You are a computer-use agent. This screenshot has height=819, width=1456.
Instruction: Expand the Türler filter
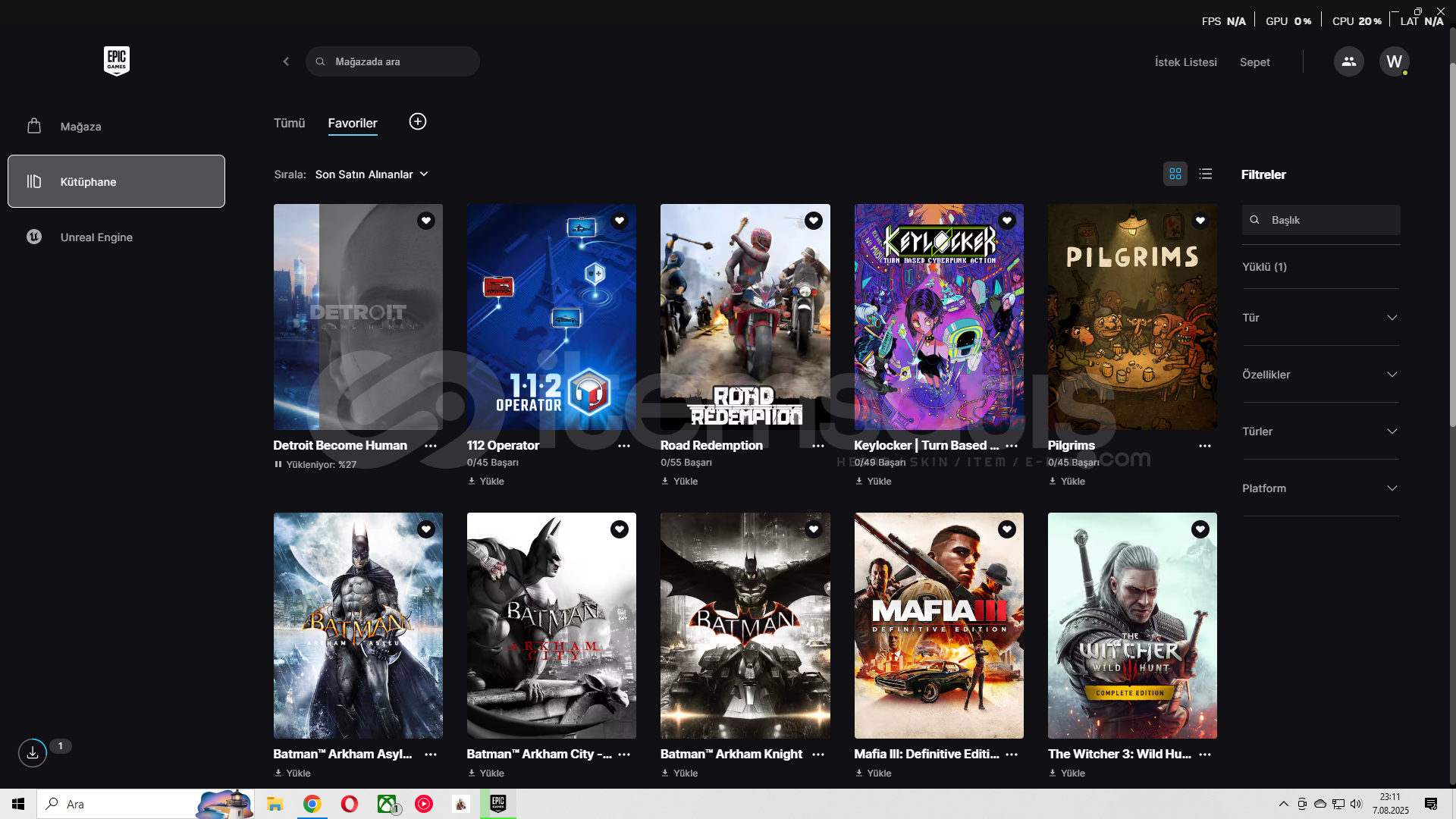click(x=1320, y=431)
